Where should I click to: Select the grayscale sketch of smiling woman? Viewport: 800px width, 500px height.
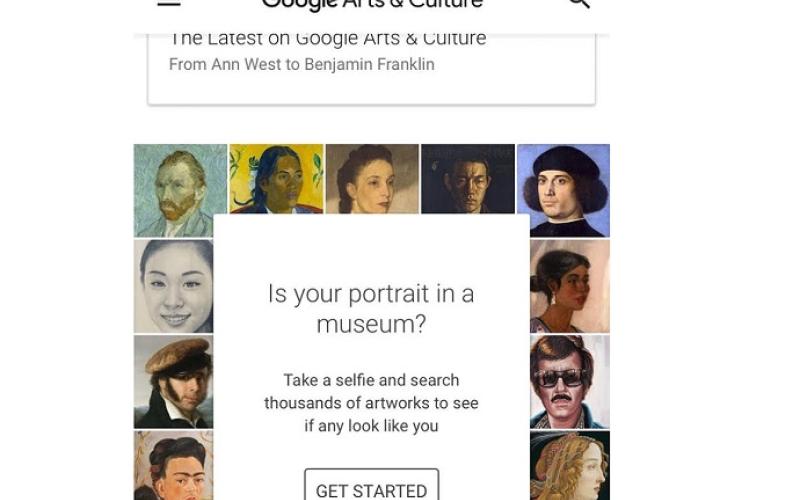click(173, 286)
